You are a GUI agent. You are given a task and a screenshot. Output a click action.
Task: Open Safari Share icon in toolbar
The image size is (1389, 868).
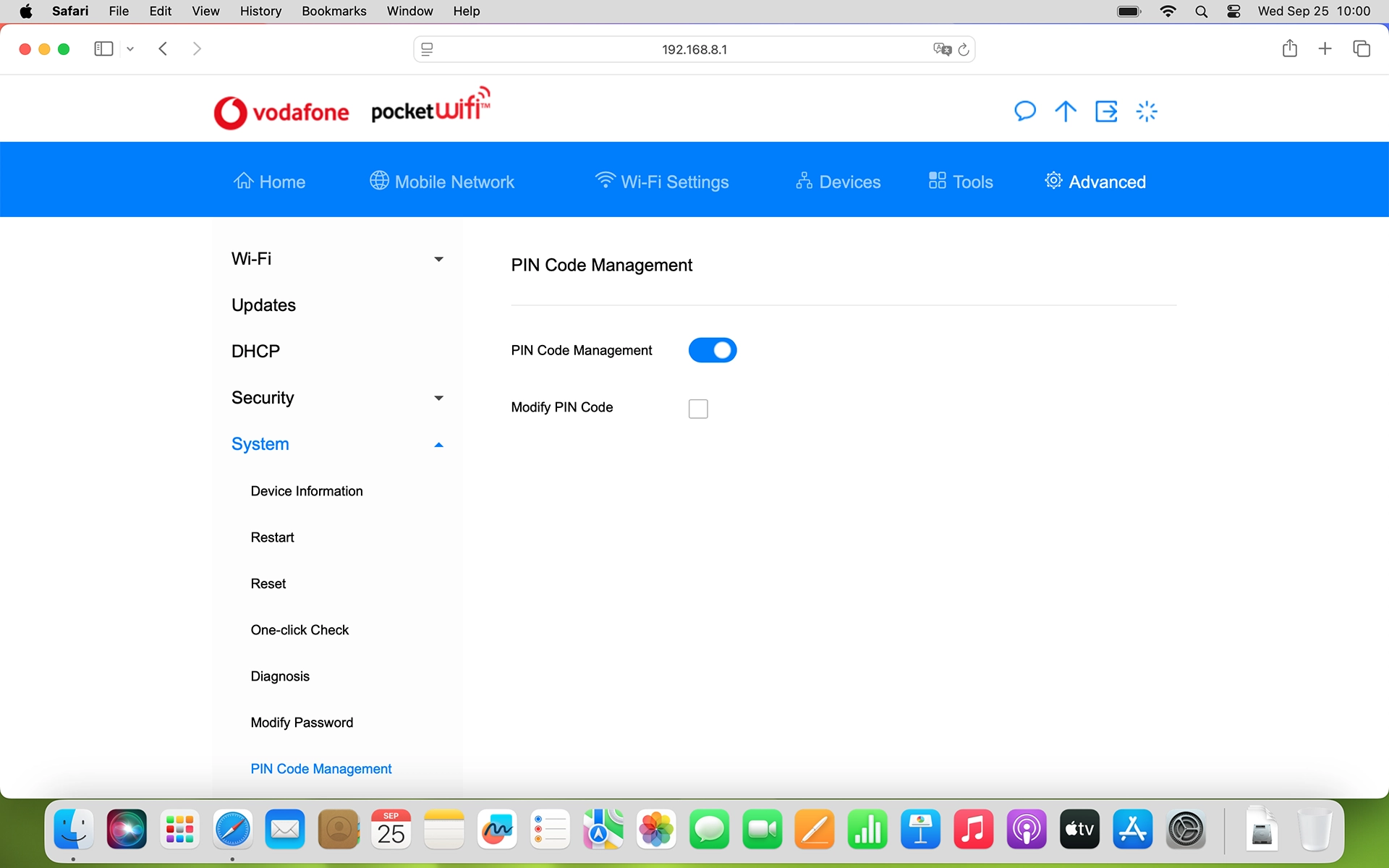point(1289,48)
